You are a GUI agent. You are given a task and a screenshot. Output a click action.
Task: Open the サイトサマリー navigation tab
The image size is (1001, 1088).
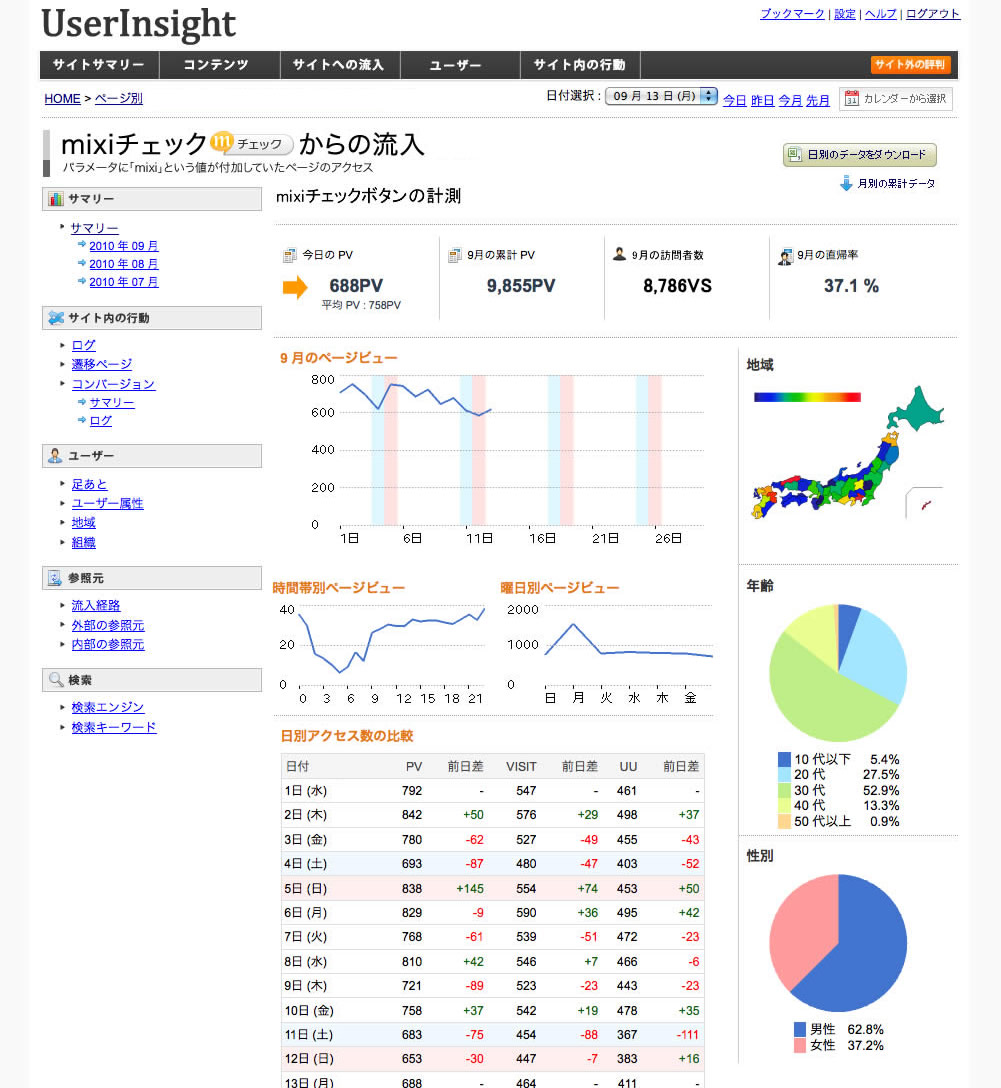pos(99,65)
